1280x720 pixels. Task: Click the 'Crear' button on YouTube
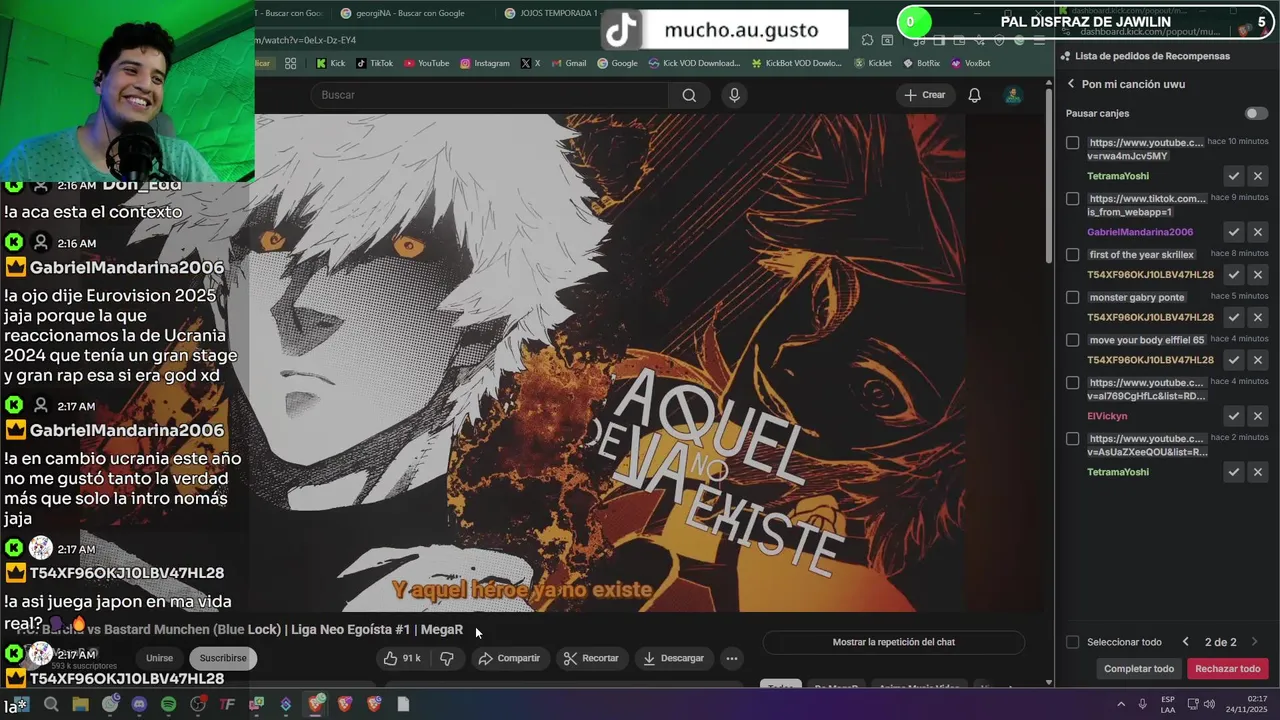(924, 95)
